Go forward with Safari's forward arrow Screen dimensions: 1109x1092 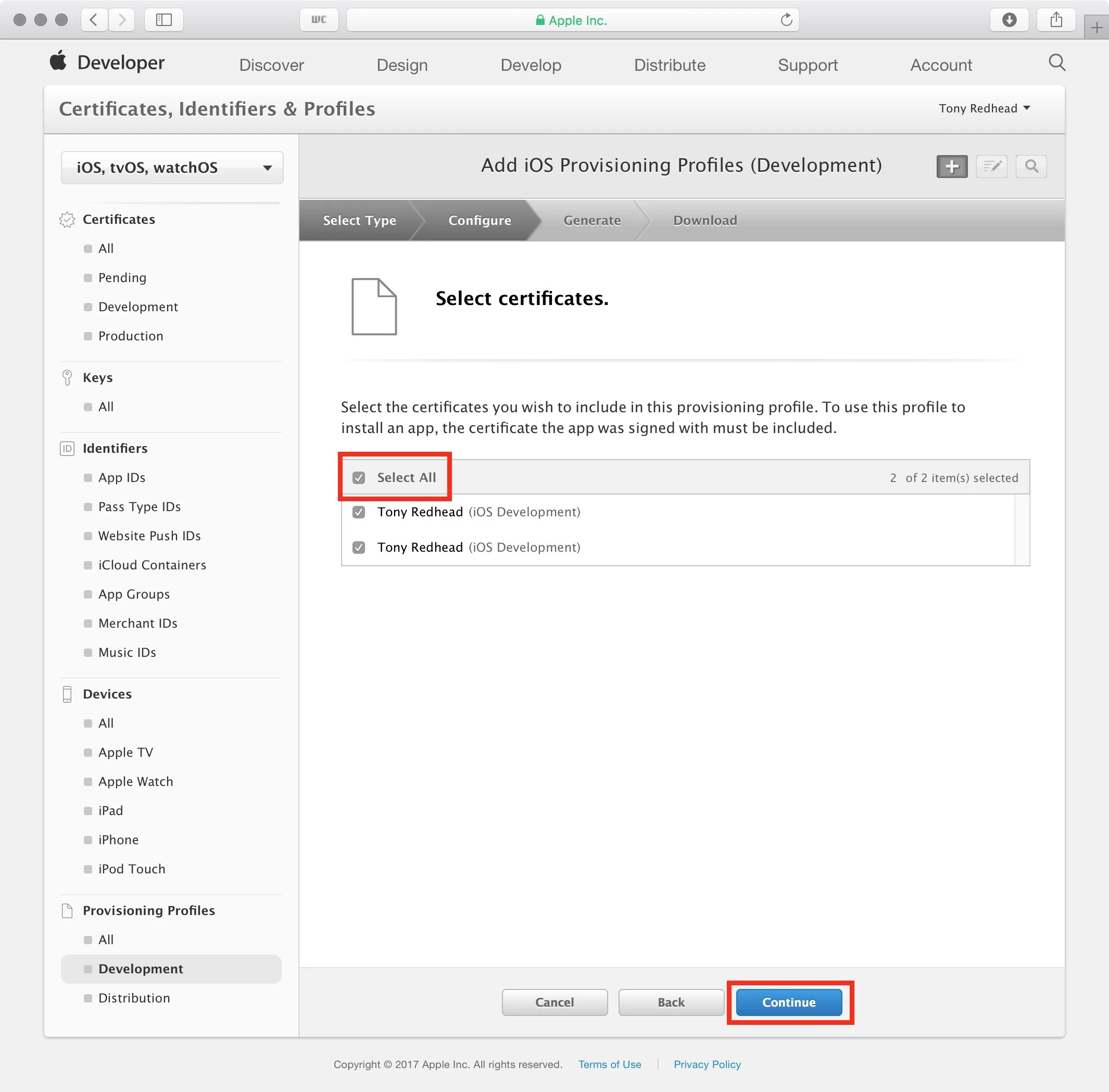coord(122,20)
